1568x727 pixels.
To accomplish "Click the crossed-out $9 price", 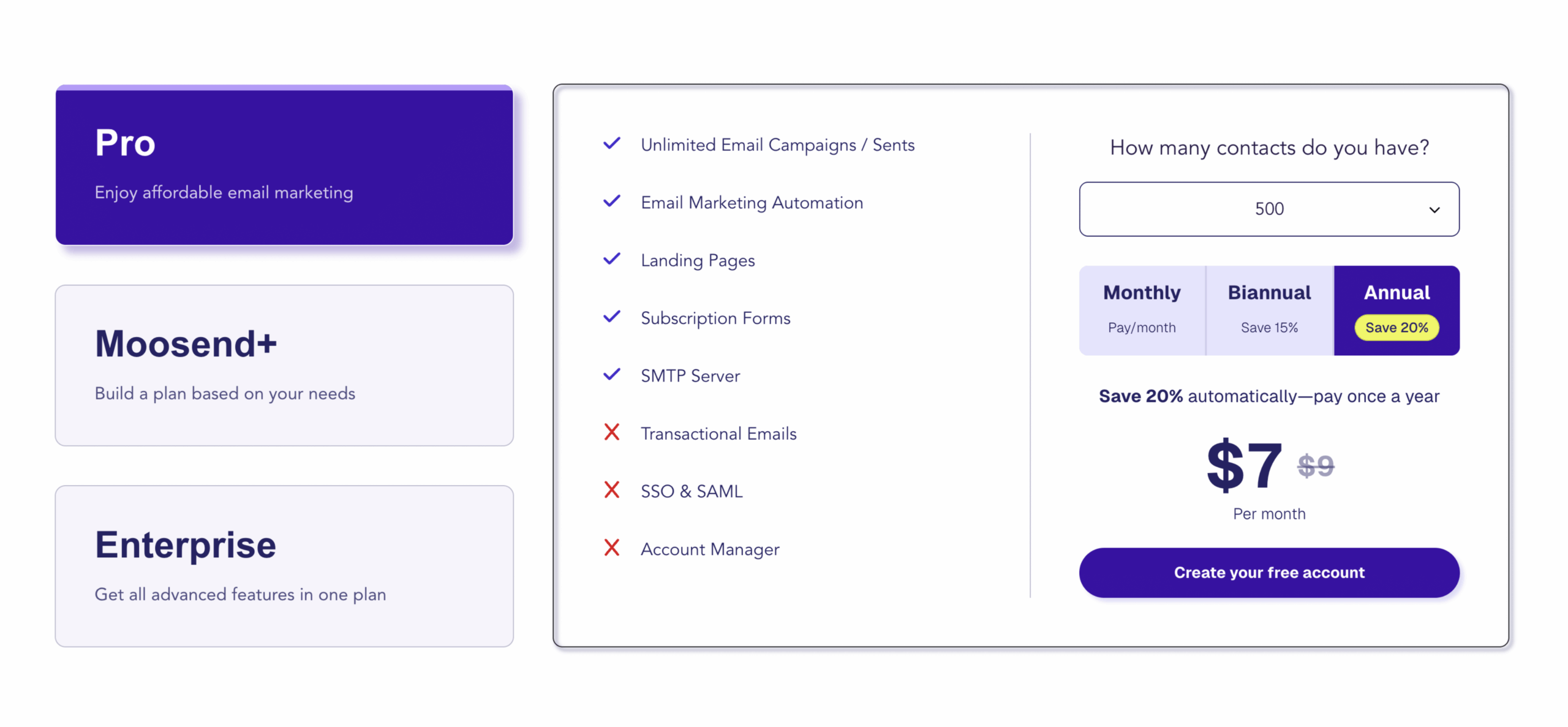I will click(1316, 465).
